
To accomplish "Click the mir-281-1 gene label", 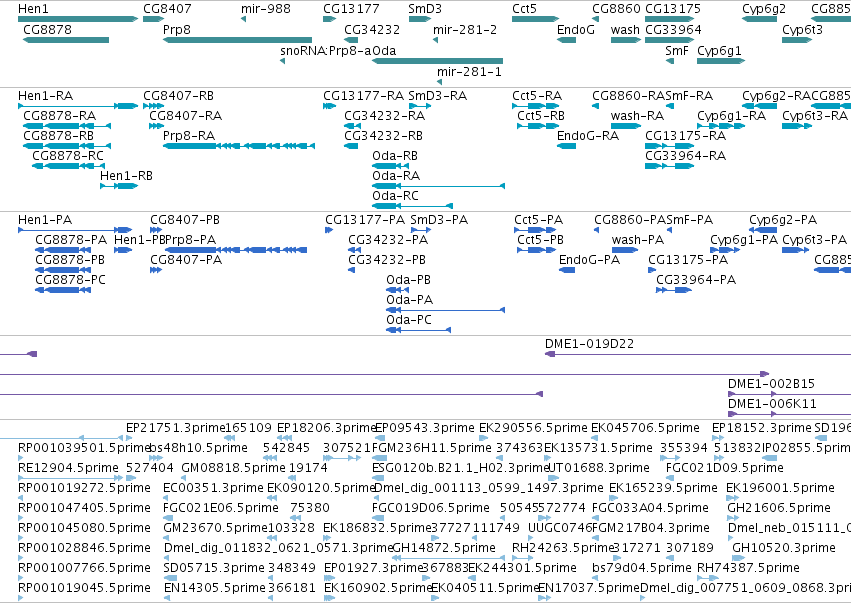I will coord(469,72).
